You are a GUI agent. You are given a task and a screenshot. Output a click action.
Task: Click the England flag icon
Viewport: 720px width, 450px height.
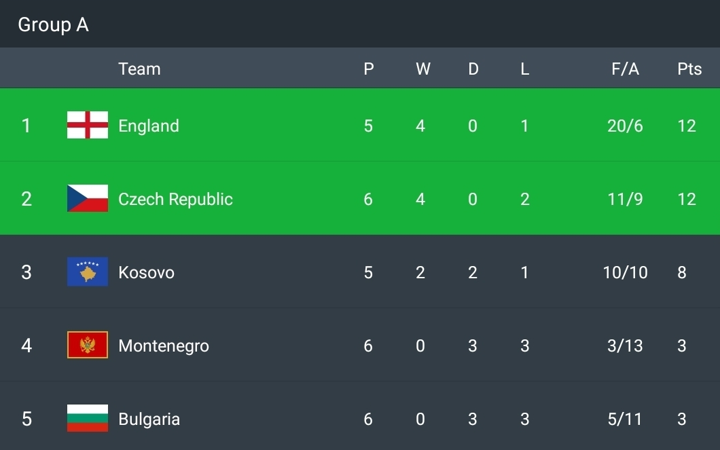pos(87,125)
